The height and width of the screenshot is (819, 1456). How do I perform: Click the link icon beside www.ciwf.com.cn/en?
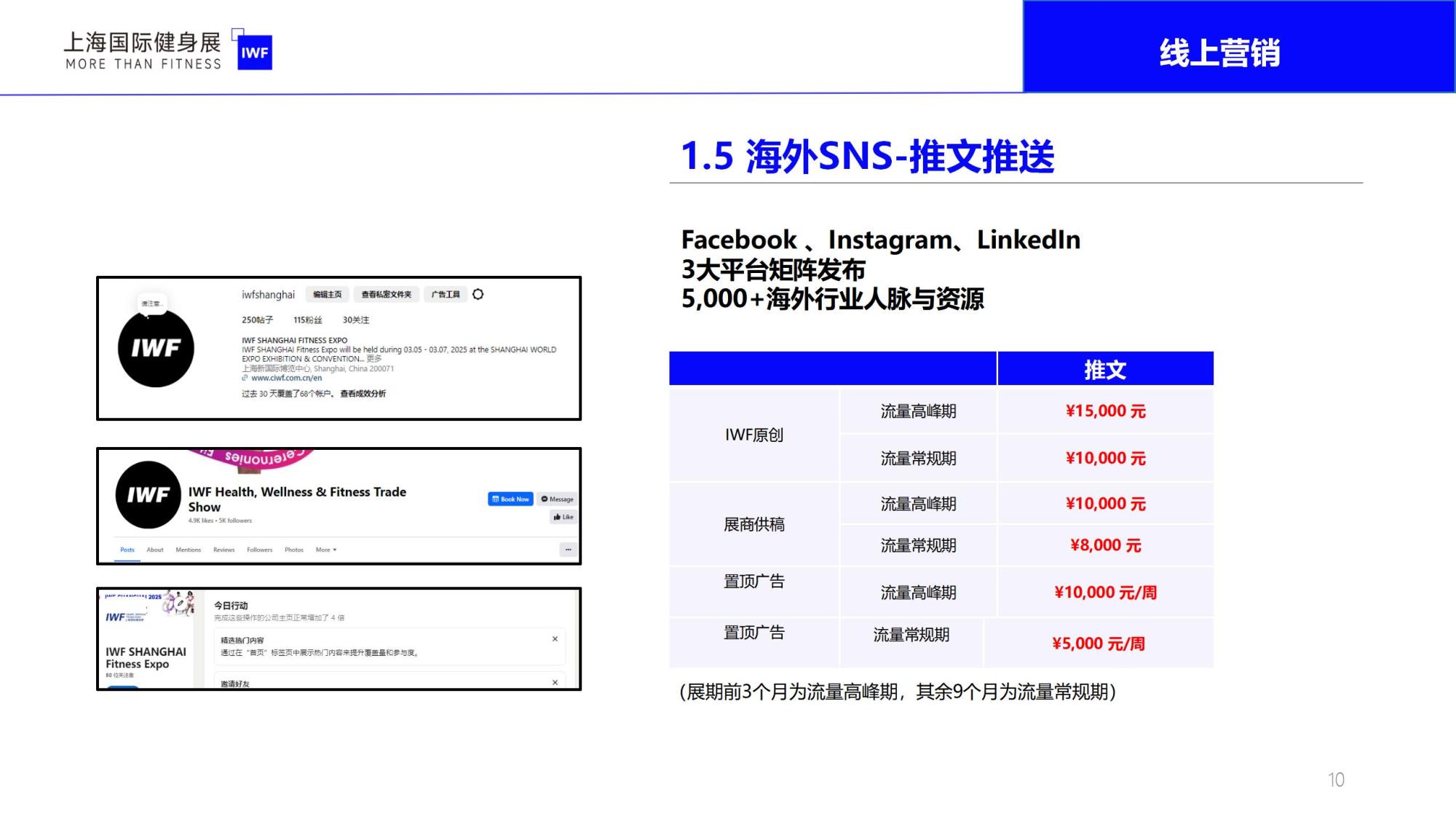click(x=245, y=378)
